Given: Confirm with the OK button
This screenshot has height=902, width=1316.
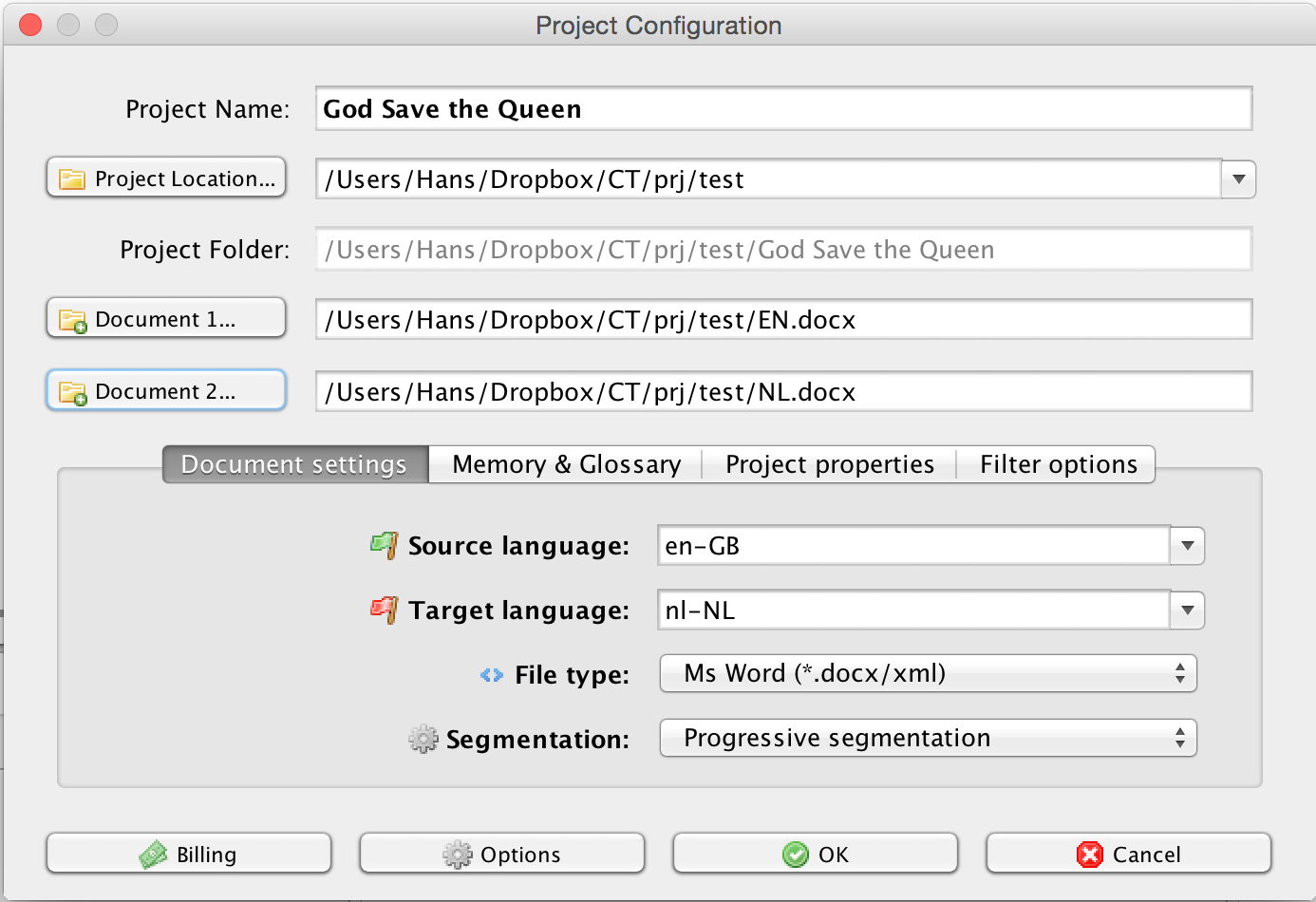Looking at the screenshot, I should [x=815, y=854].
